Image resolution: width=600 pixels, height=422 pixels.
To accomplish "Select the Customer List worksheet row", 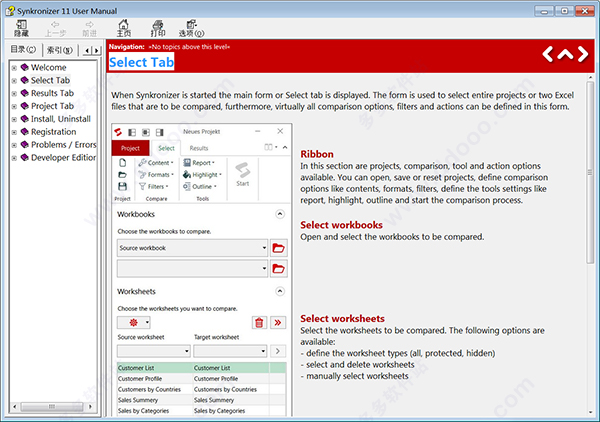I will point(201,368).
